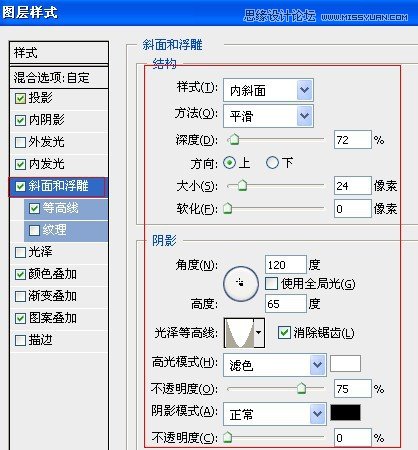Toggle the 投影 drop shadow checkbox
This screenshot has height=450, width=418.
click(x=20, y=98)
